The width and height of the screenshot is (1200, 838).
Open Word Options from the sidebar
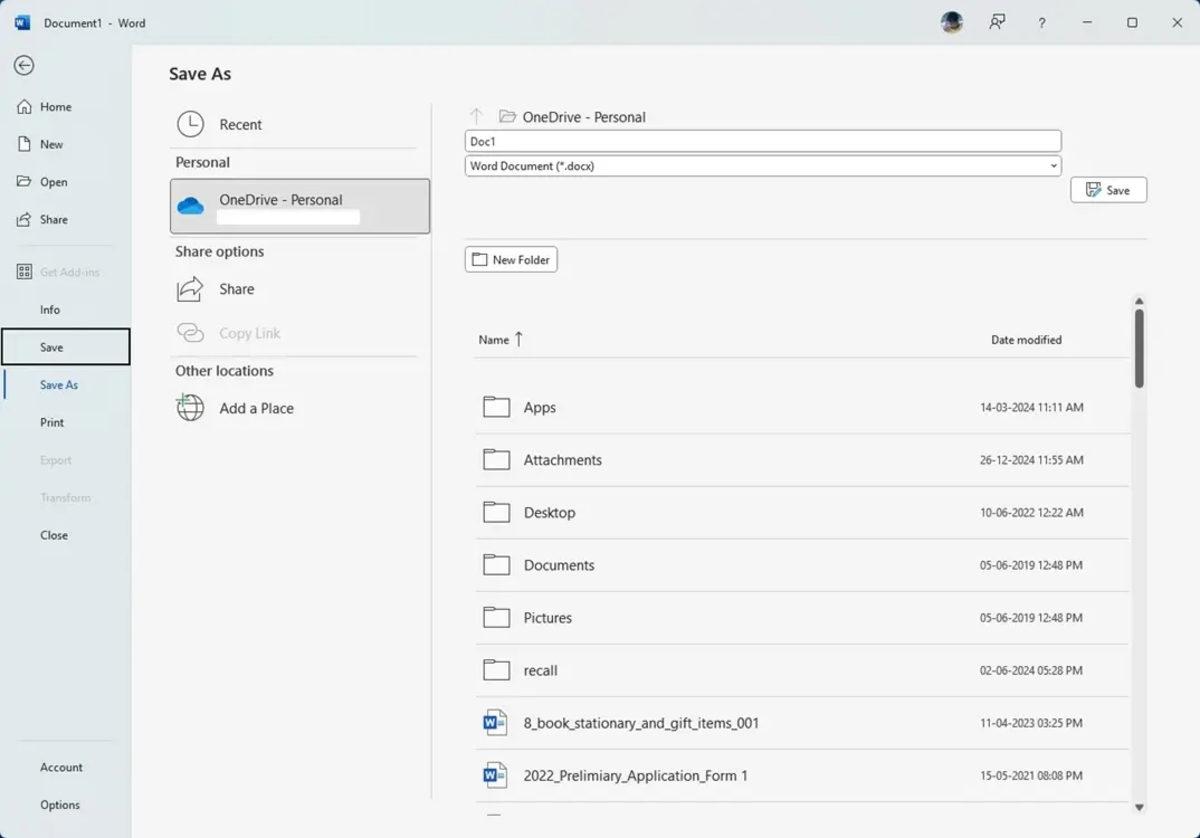(60, 804)
